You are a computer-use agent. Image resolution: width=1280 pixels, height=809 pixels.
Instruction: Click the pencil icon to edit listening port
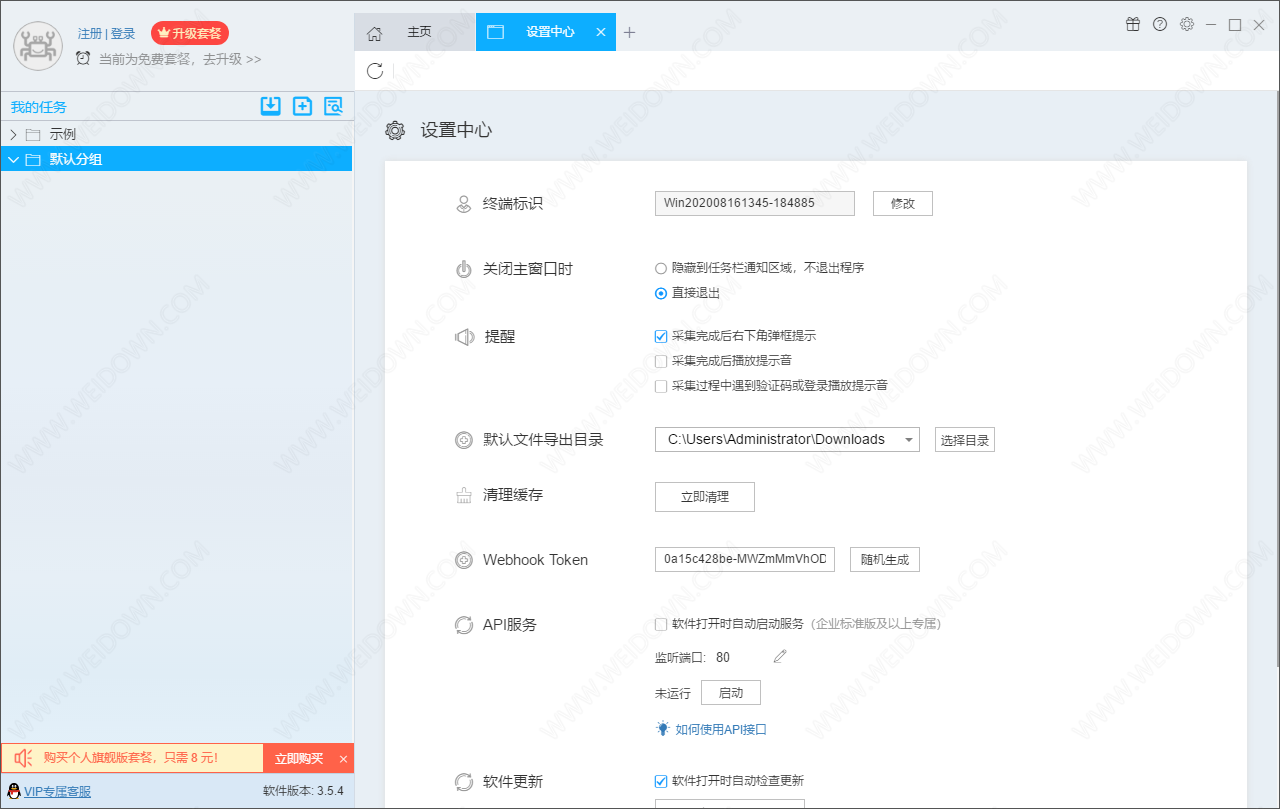pos(780,656)
